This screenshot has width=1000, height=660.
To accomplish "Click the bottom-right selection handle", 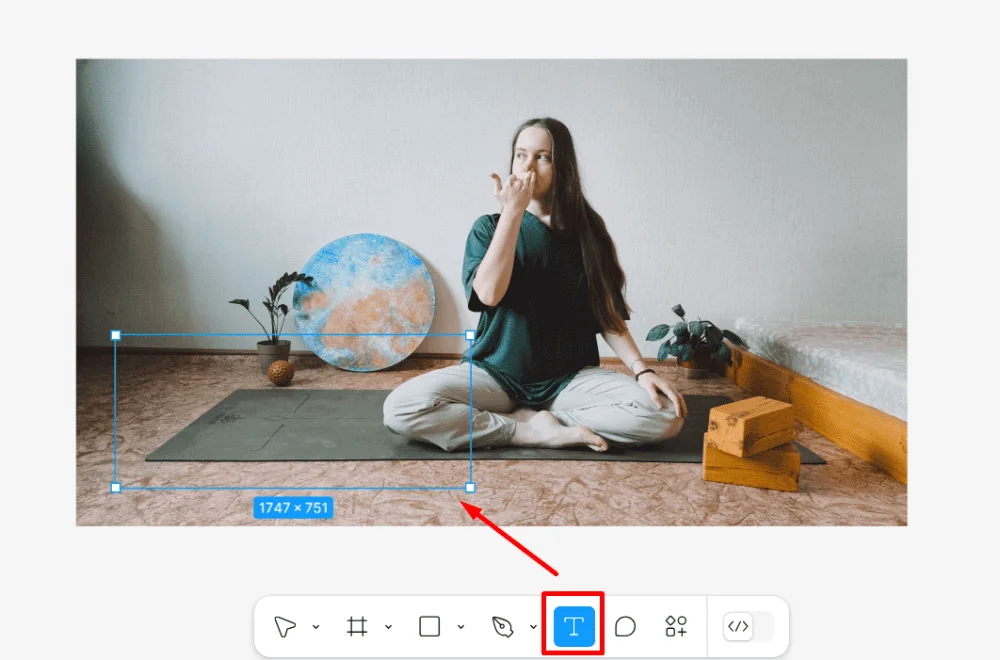I will click(x=470, y=488).
